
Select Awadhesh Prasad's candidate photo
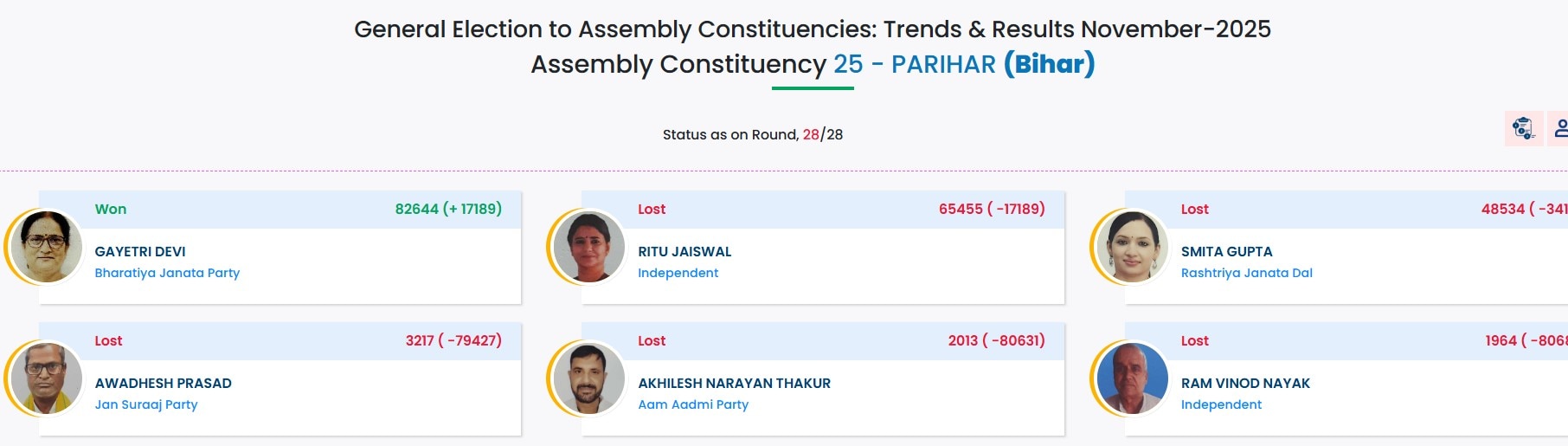coord(45,378)
